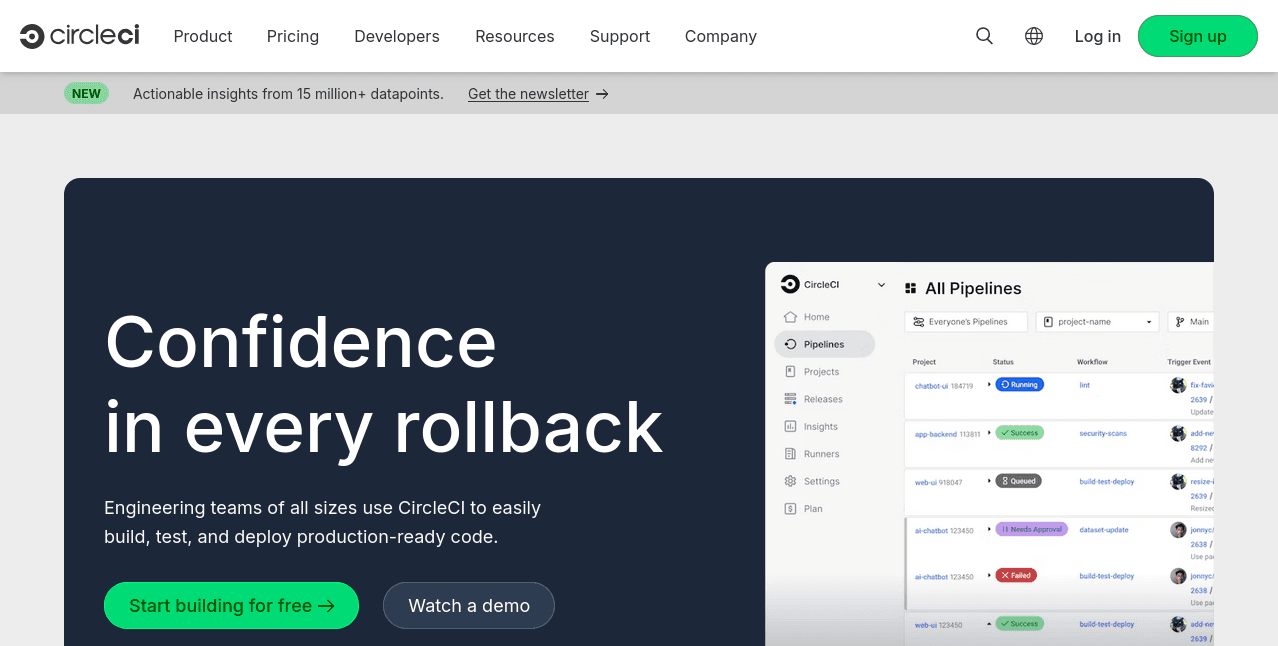
Task: Click the Success badge in app-backend row
Action: click(x=1019, y=433)
